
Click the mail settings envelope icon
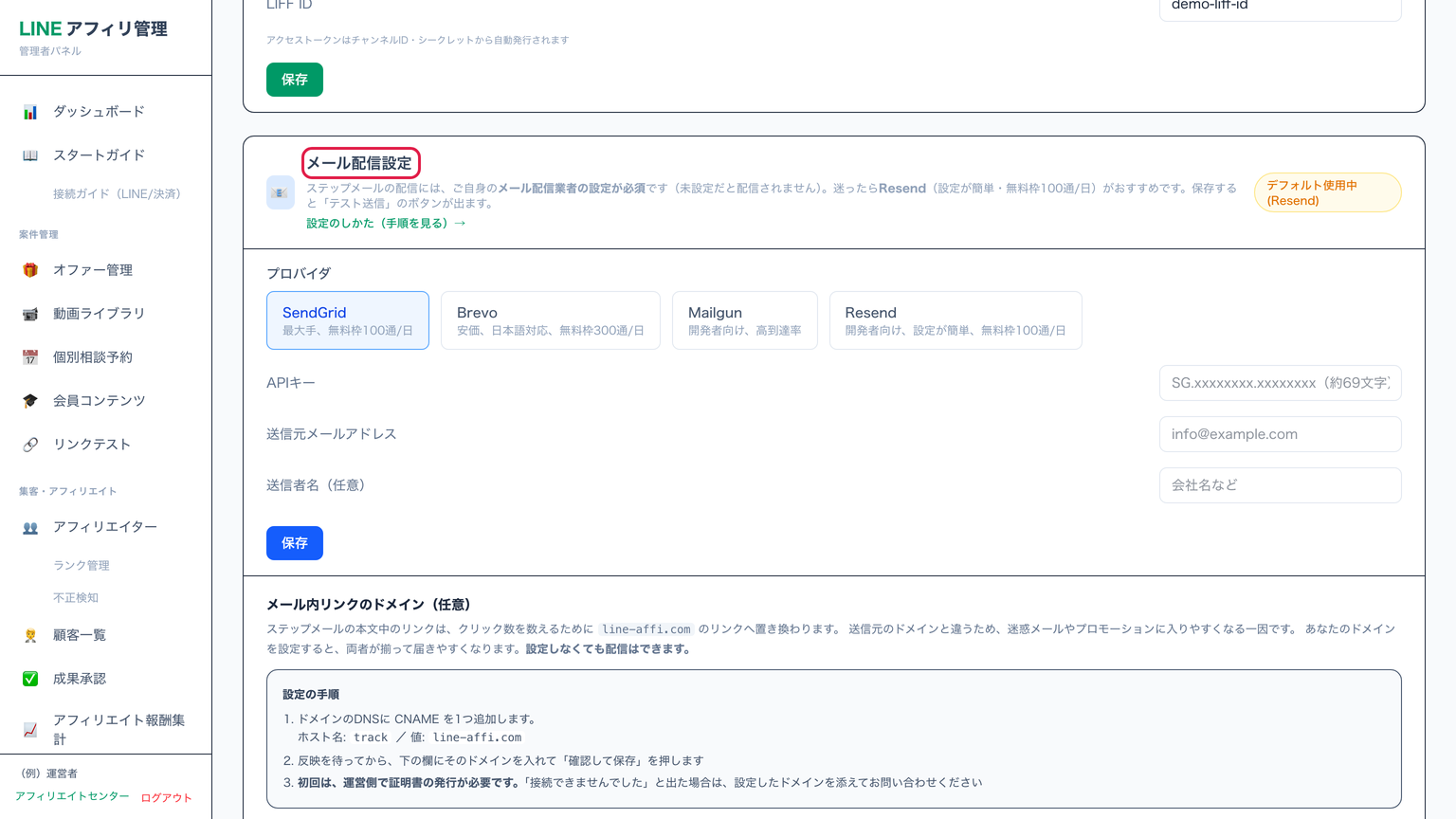tap(281, 192)
